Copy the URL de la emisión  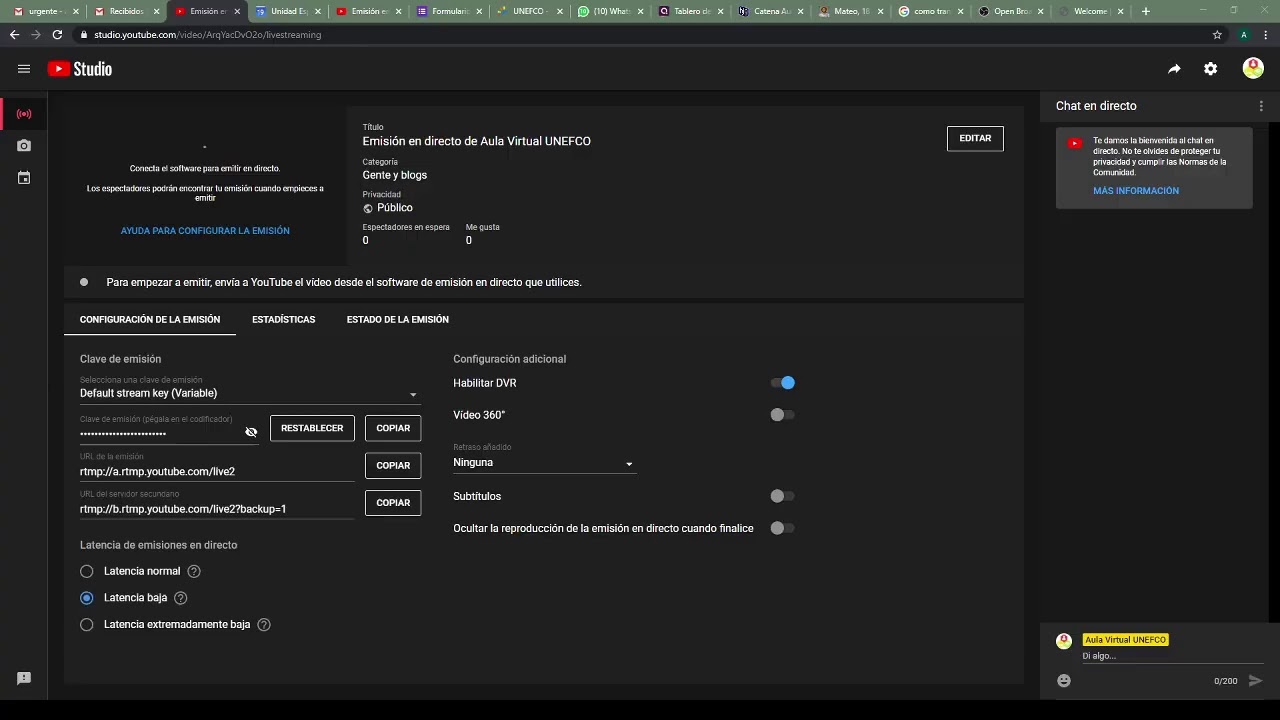[393, 465]
